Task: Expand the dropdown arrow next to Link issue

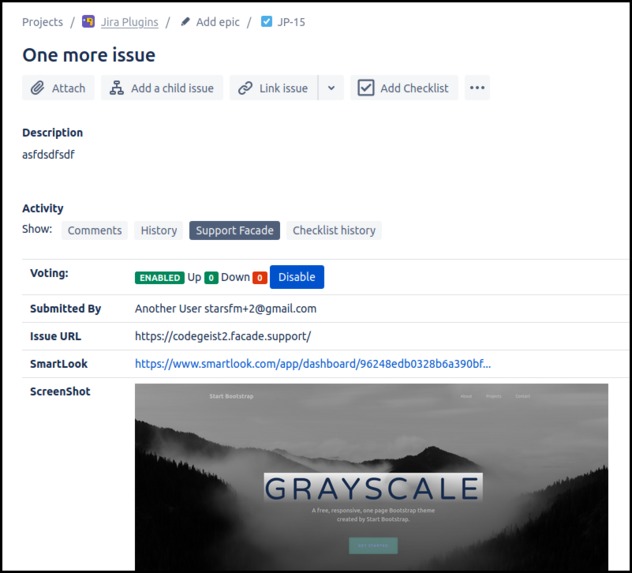Action: 331,87
